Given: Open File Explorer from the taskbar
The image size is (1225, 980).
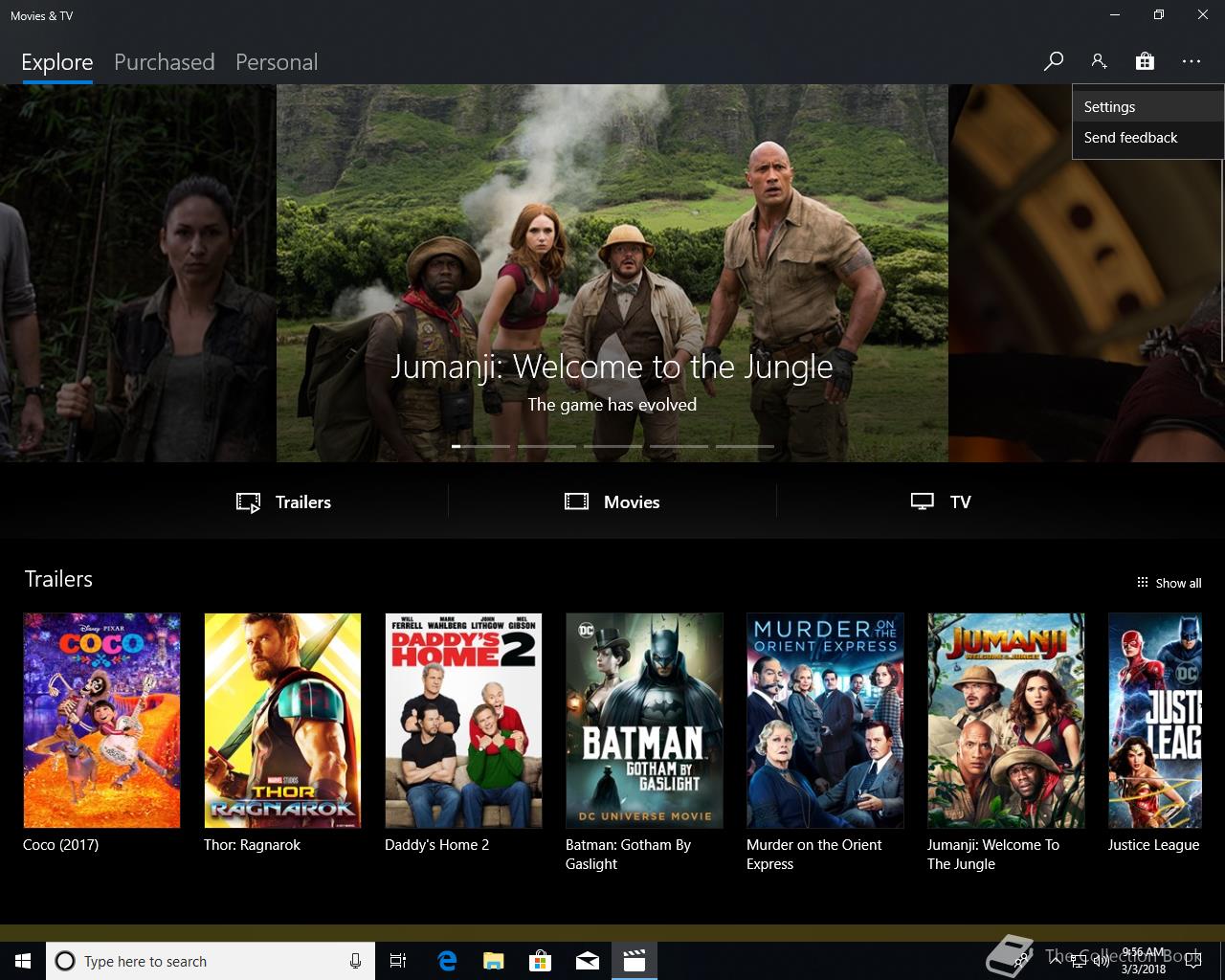Looking at the screenshot, I should (x=493, y=961).
